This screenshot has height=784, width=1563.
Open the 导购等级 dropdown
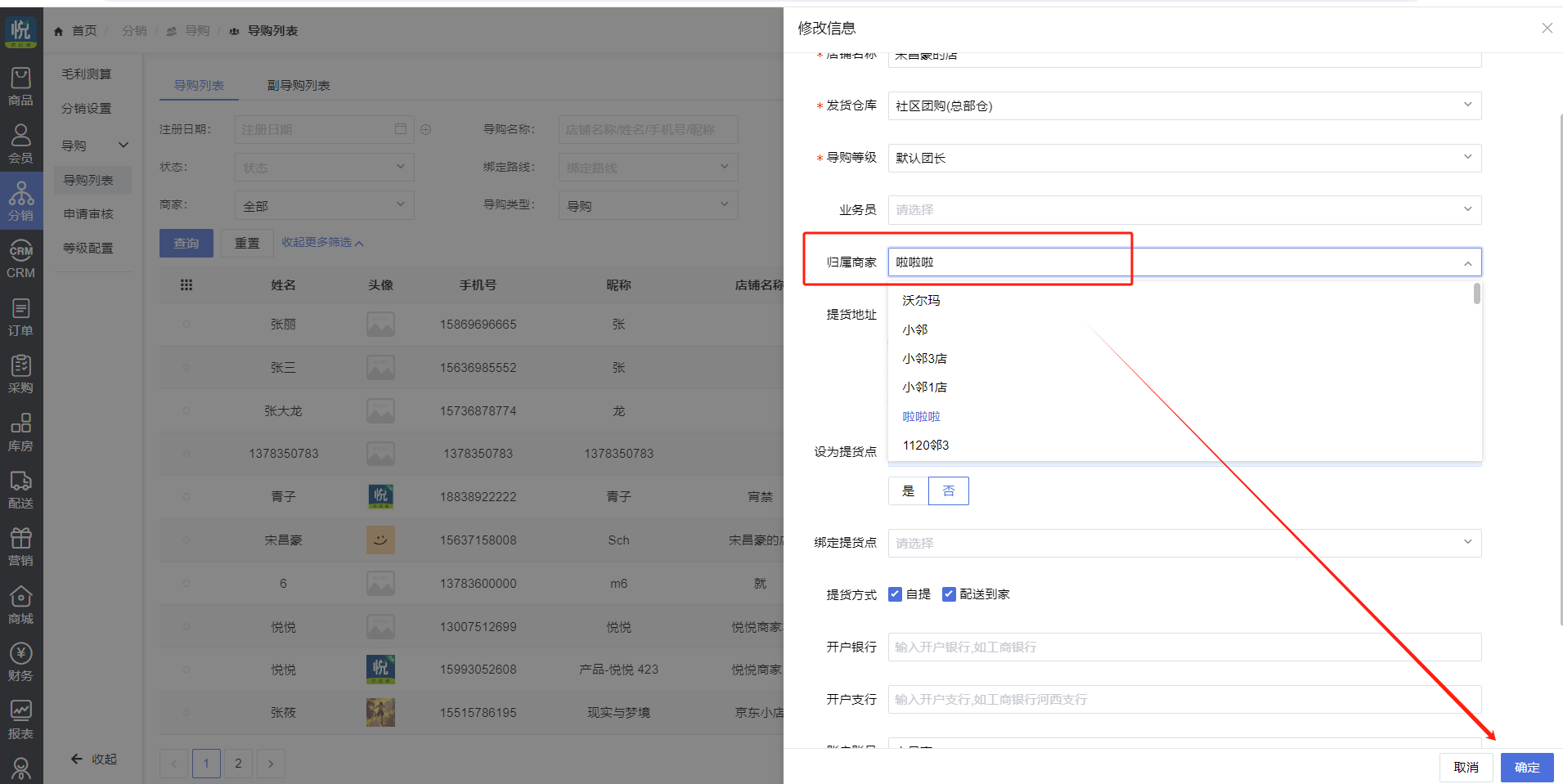pyautogui.click(x=1184, y=158)
